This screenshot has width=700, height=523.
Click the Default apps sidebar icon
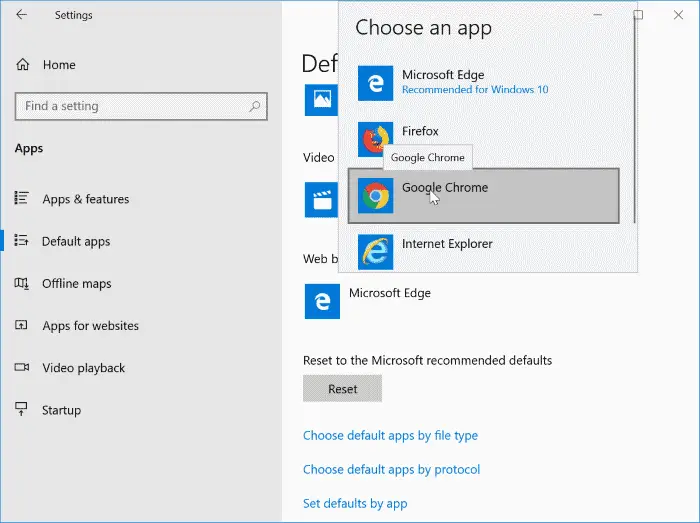[x=21, y=240]
